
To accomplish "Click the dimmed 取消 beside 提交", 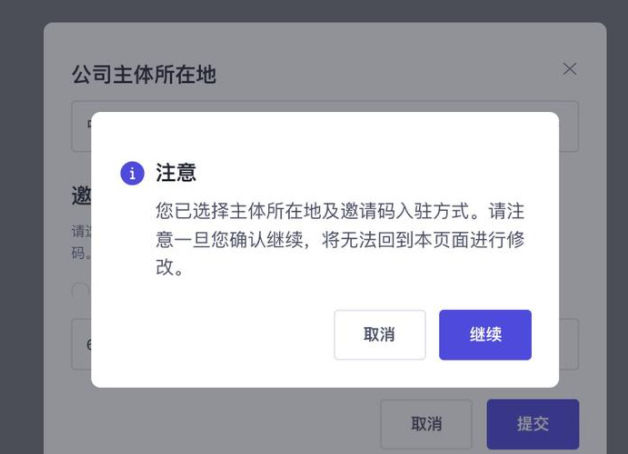I will click(x=426, y=424).
